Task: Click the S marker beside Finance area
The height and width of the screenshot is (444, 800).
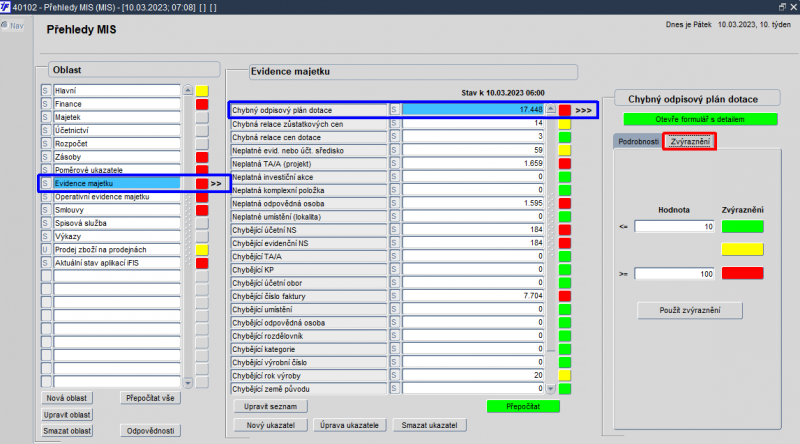Action: click(x=45, y=104)
